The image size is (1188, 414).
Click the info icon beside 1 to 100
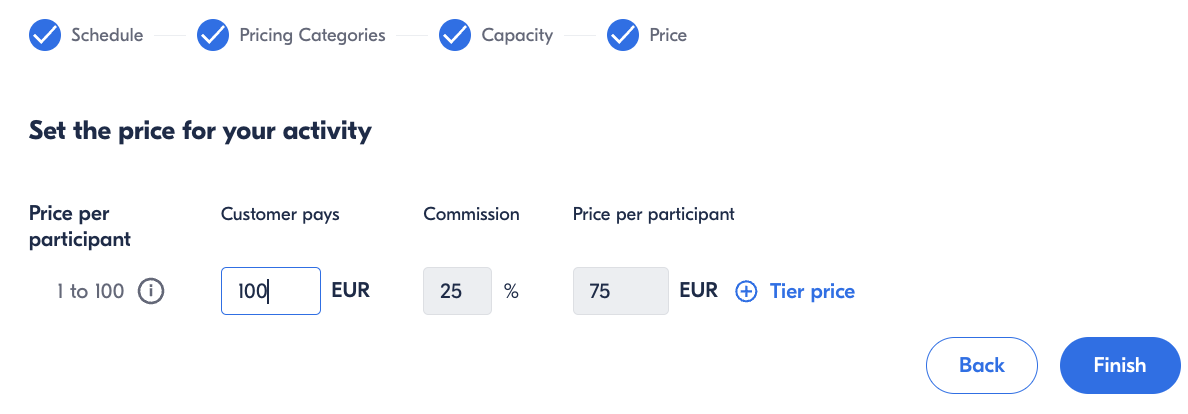151,290
